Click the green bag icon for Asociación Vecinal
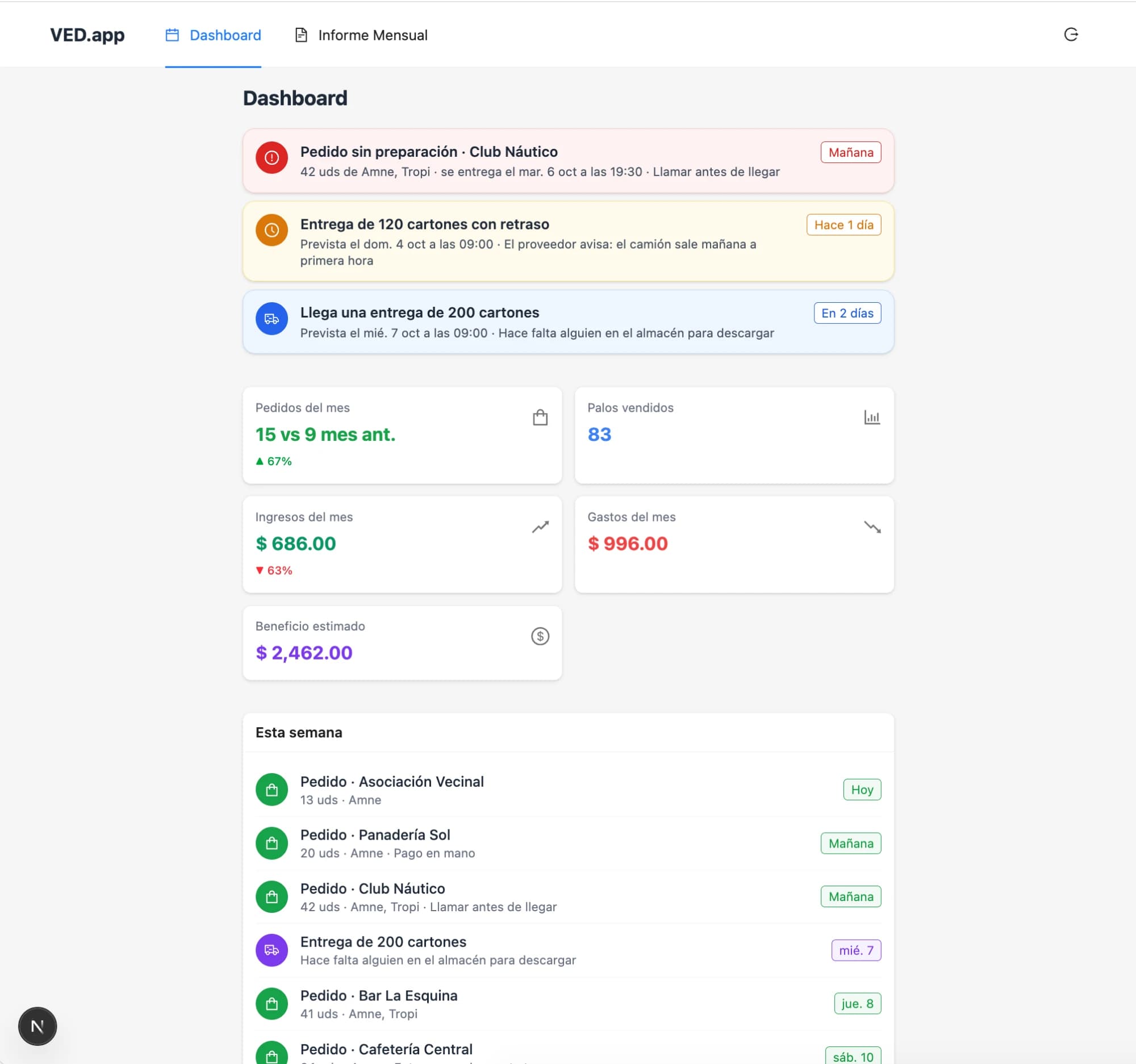This screenshot has height=1064, width=1136. (x=272, y=790)
